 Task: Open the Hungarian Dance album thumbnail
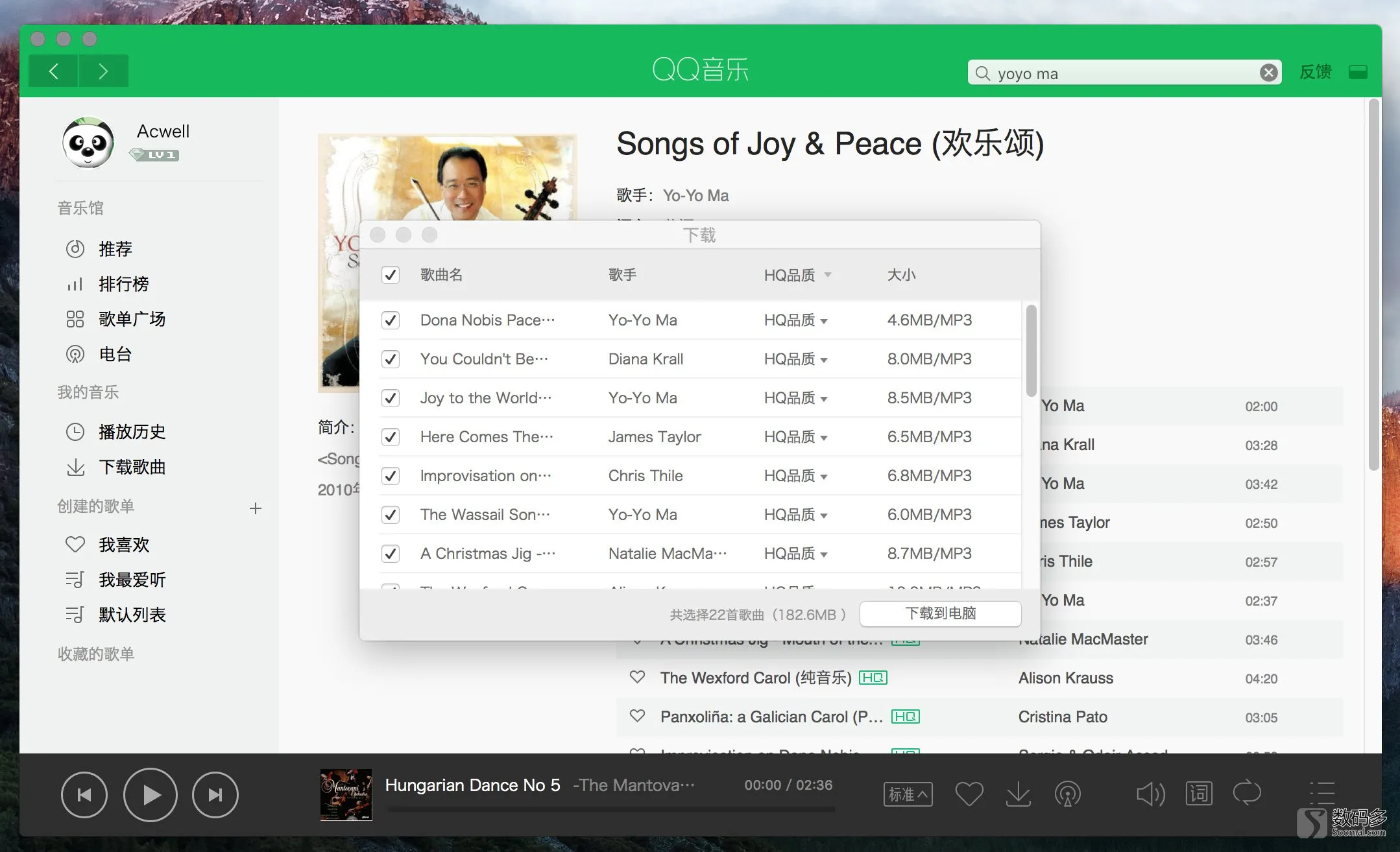346,795
